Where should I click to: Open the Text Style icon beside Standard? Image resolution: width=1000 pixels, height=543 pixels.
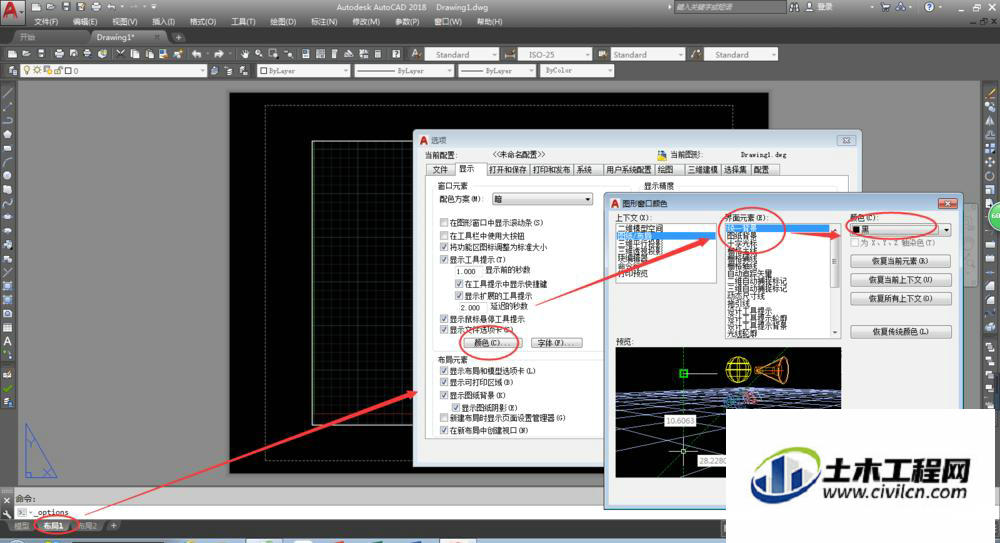coord(416,54)
